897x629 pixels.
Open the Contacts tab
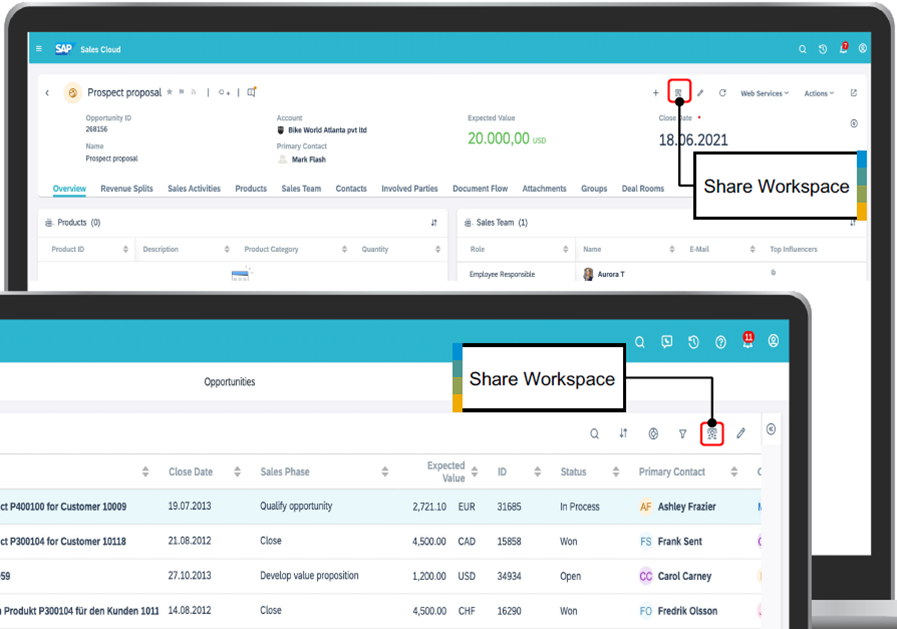click(x=351, y=188)
